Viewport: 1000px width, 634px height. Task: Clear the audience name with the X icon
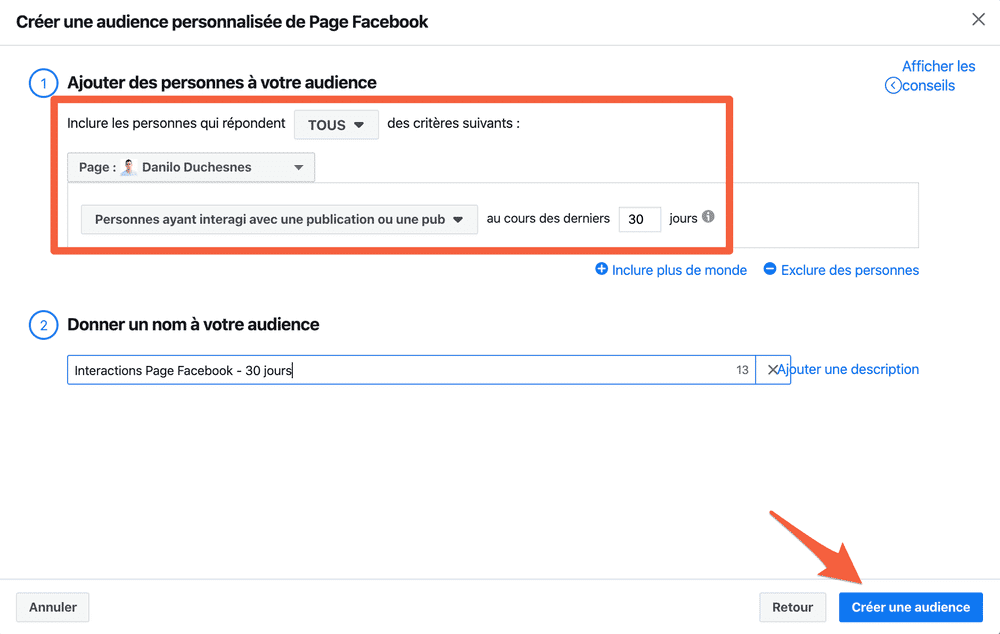(x=772, y=370)
